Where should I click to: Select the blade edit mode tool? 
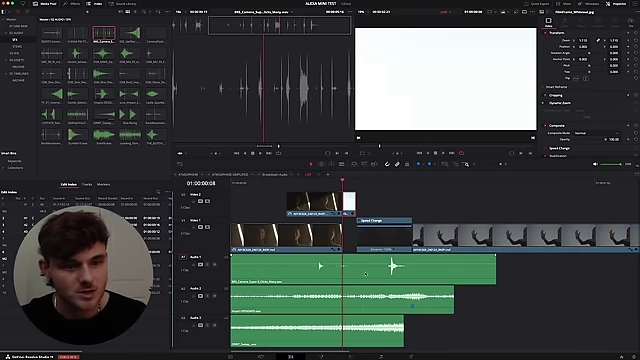click(x=341, y=164)
